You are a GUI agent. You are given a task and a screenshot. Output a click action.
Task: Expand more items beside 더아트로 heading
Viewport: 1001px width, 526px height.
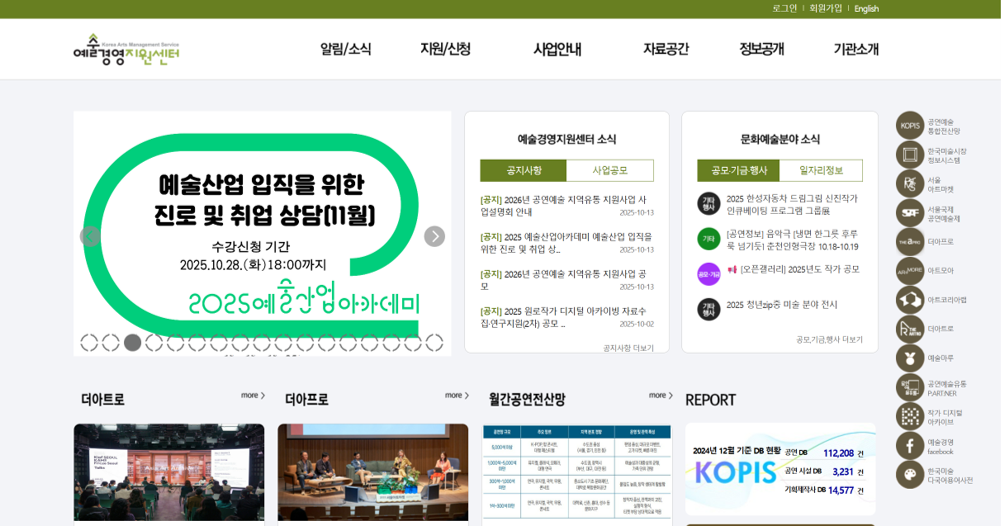coord(252,396)
